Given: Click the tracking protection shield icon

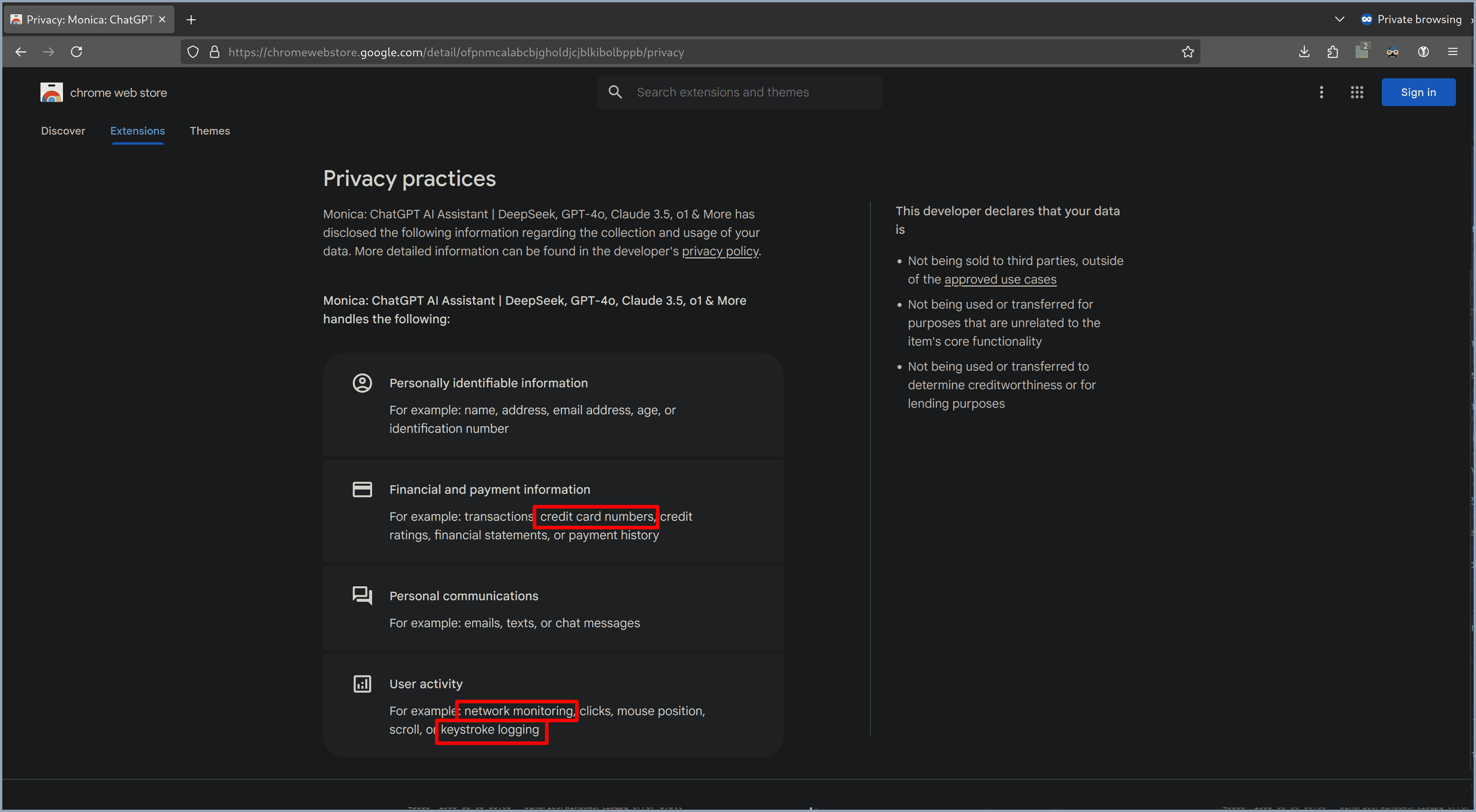Looking at the screenshot, I should 193,52.
